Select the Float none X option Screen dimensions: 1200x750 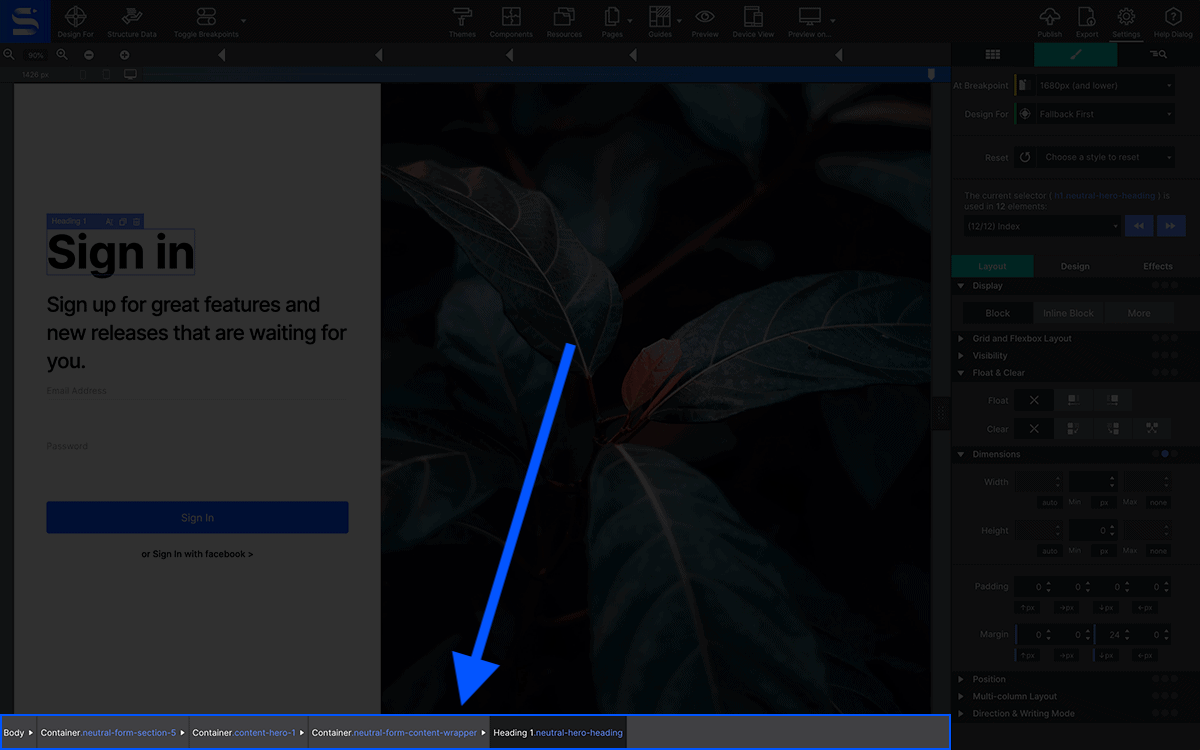click(1034, 400)
